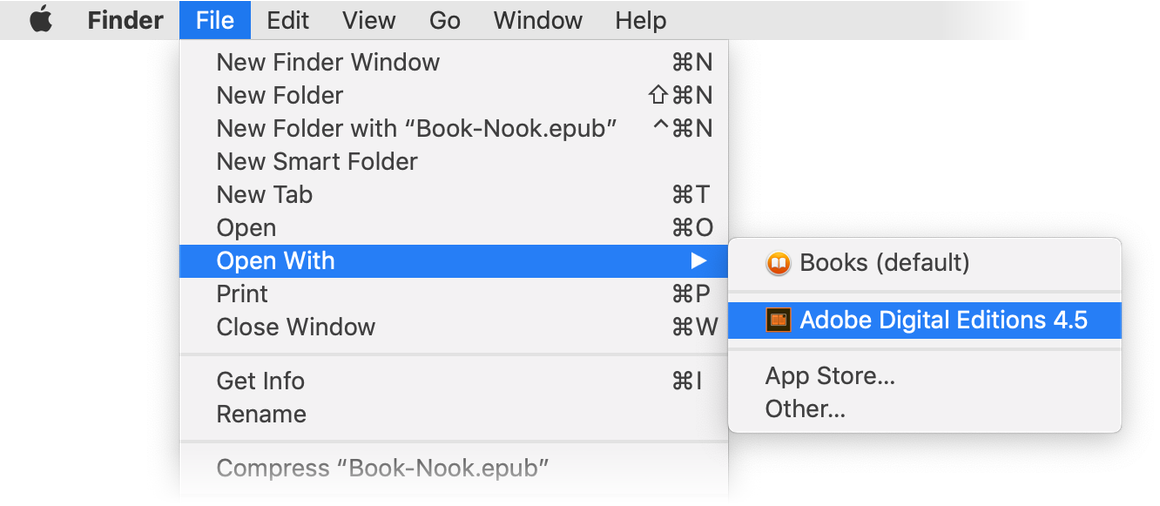Screen dimensions: 1160x506
Task: Choose New Tab from File menu
Action: click(x=454, y=195)
